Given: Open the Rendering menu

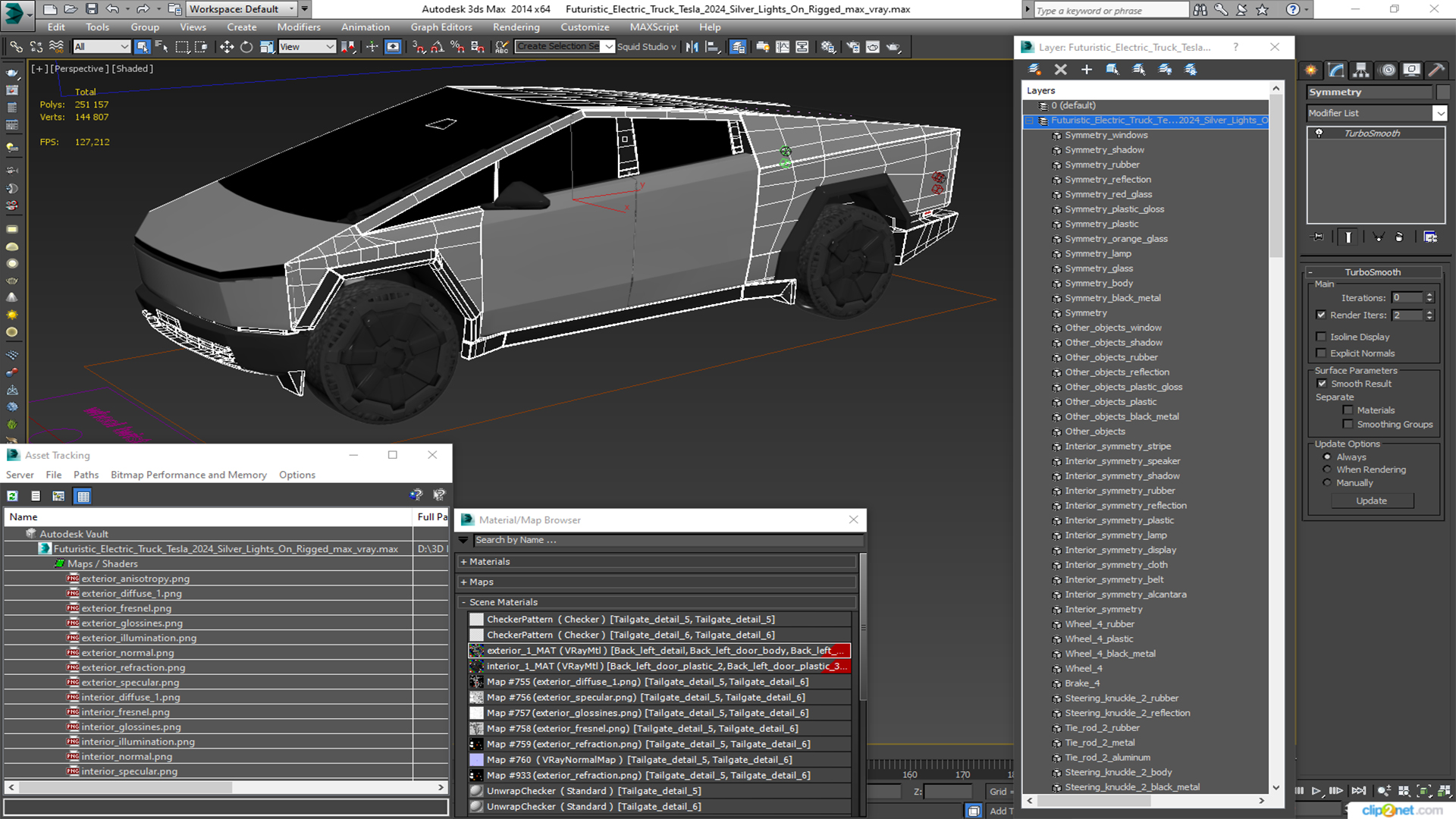Looking at the screenshot, I should click(x=516, y=27).
